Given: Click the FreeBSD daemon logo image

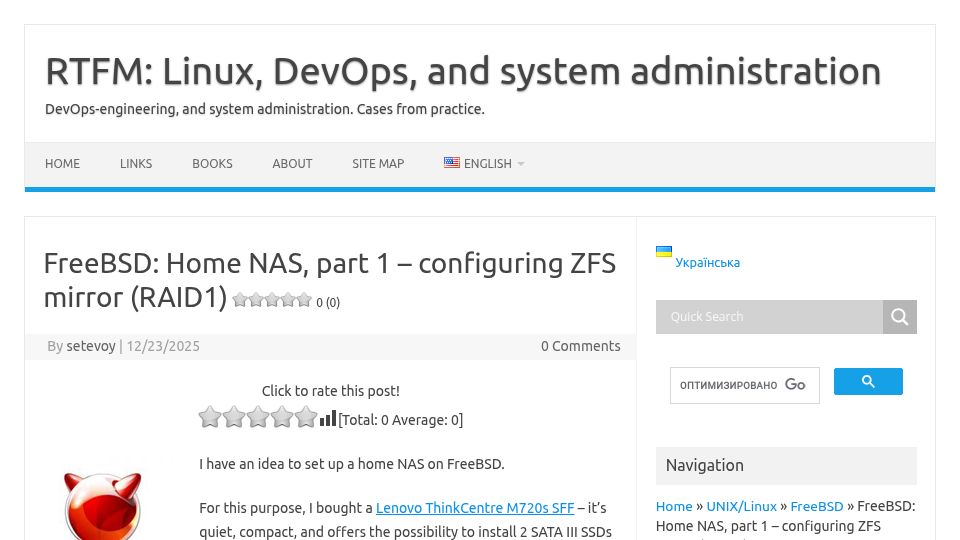Looking at the screenshot, I should point(102,506).
